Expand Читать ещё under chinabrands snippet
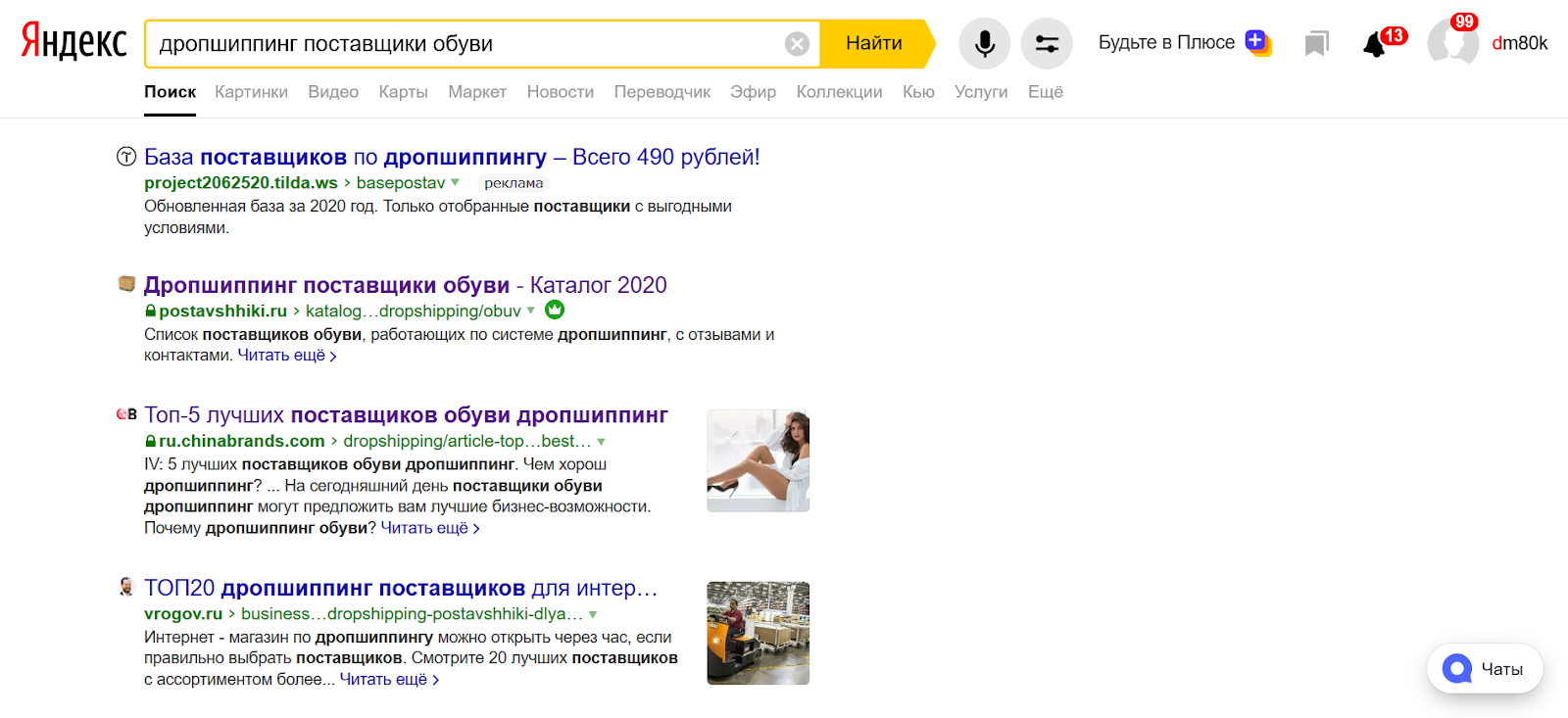 tap(430, 528)
